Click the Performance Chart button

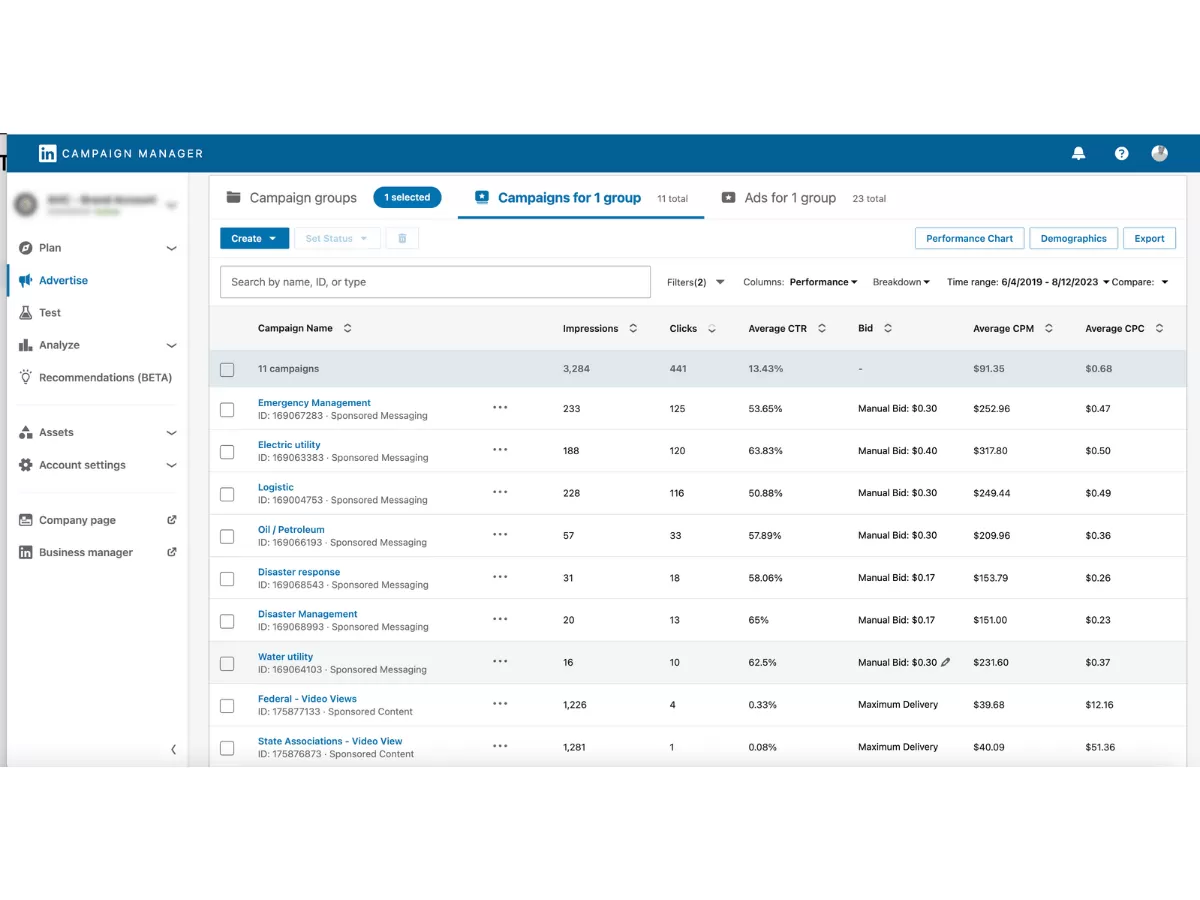tap(969, 238)
